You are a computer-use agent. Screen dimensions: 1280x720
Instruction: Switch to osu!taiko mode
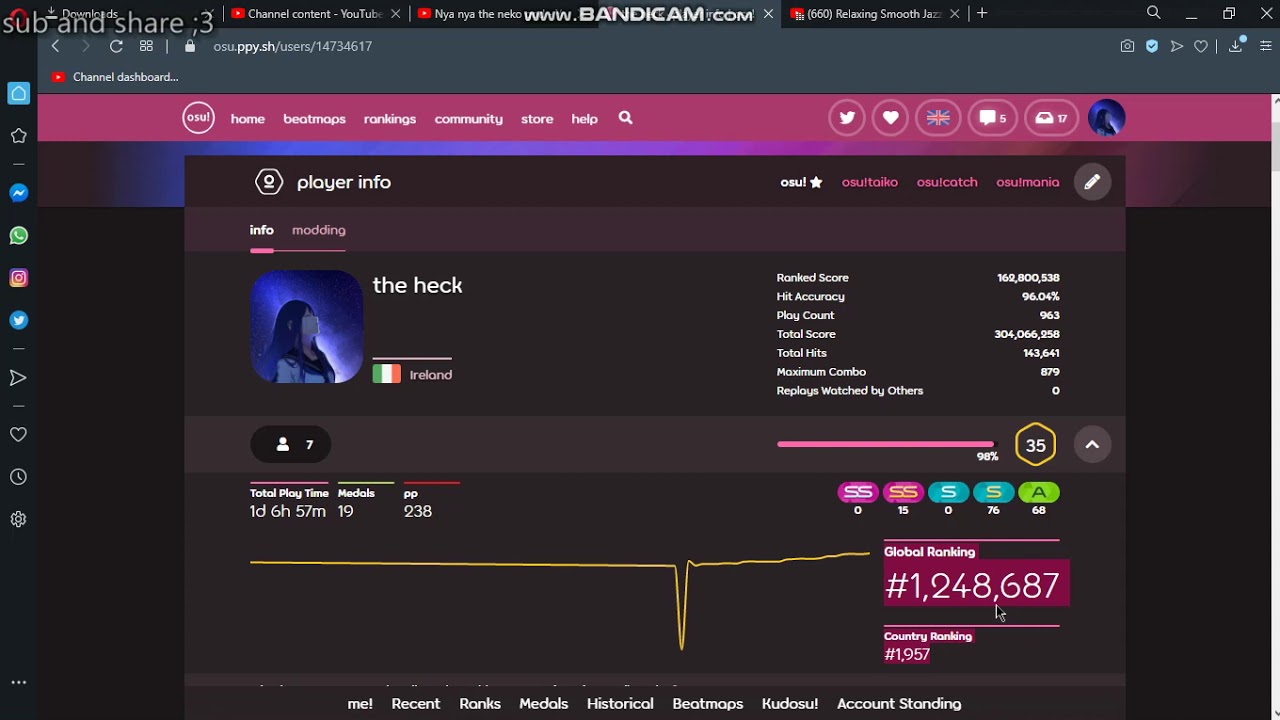pos(870,182)
